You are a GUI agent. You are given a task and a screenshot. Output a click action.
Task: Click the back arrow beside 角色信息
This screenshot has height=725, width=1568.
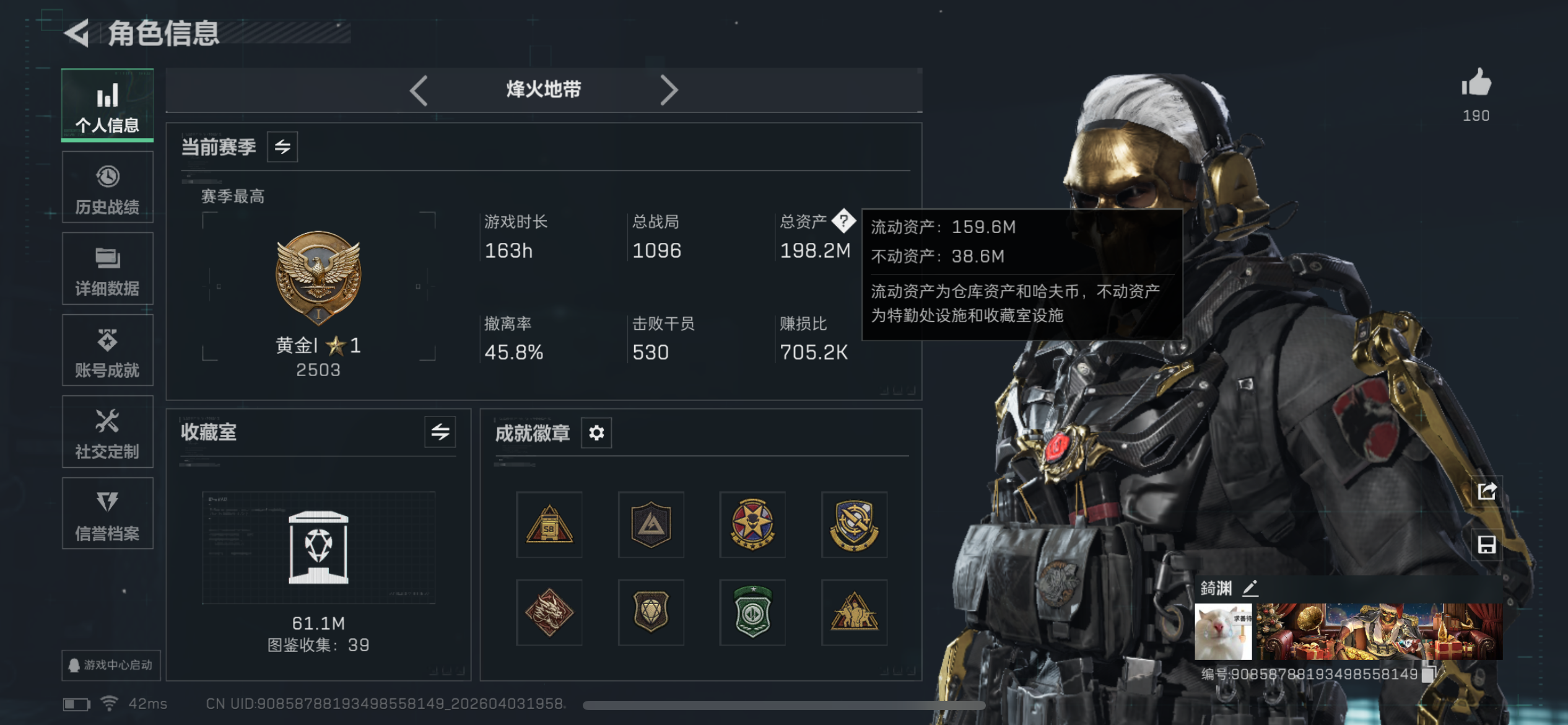click(77, 33)
